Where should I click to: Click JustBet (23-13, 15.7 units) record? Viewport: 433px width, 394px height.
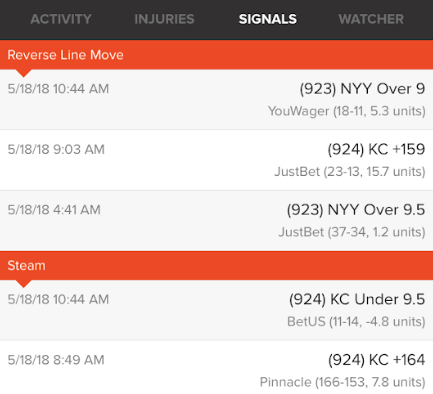tap(350, 172)
